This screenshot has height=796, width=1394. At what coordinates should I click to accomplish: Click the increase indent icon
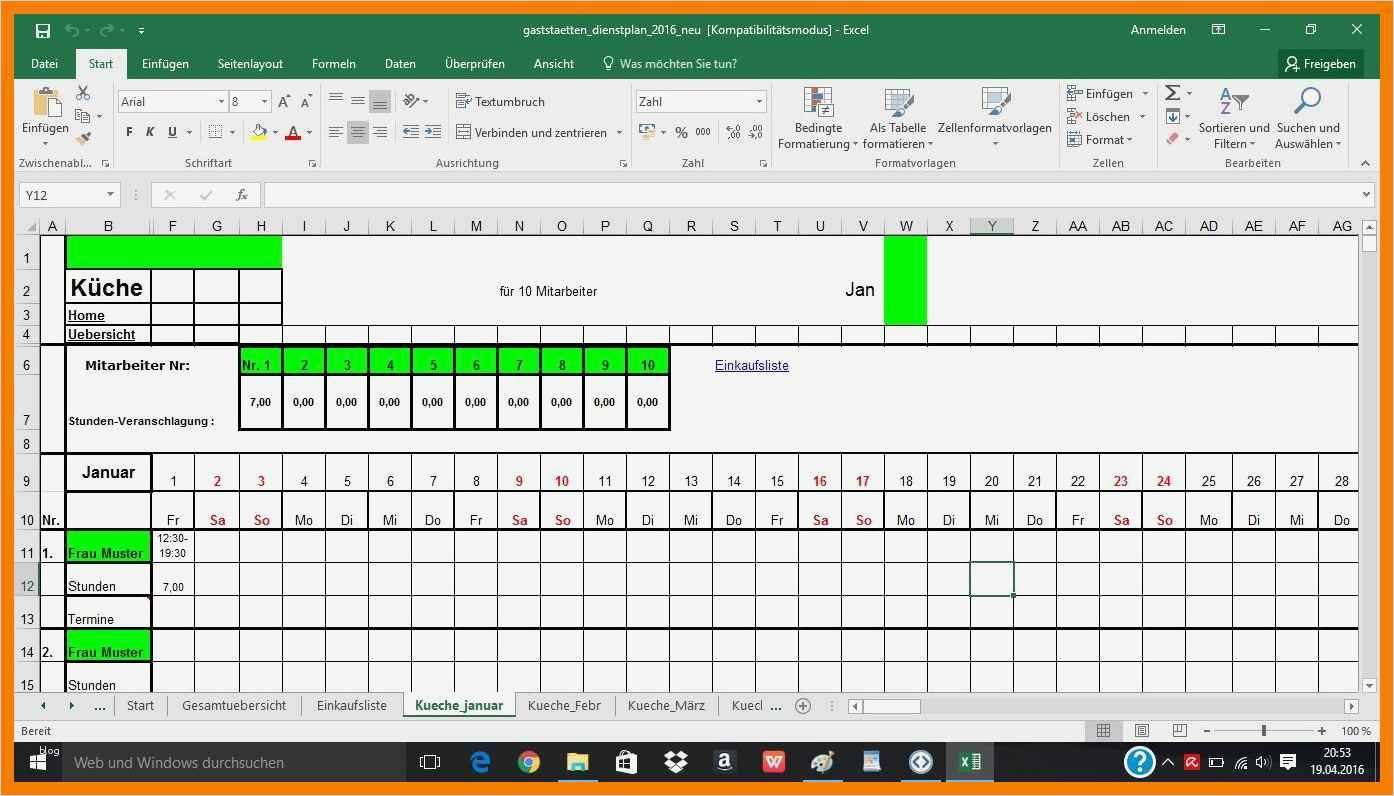(x=433, y=132)
